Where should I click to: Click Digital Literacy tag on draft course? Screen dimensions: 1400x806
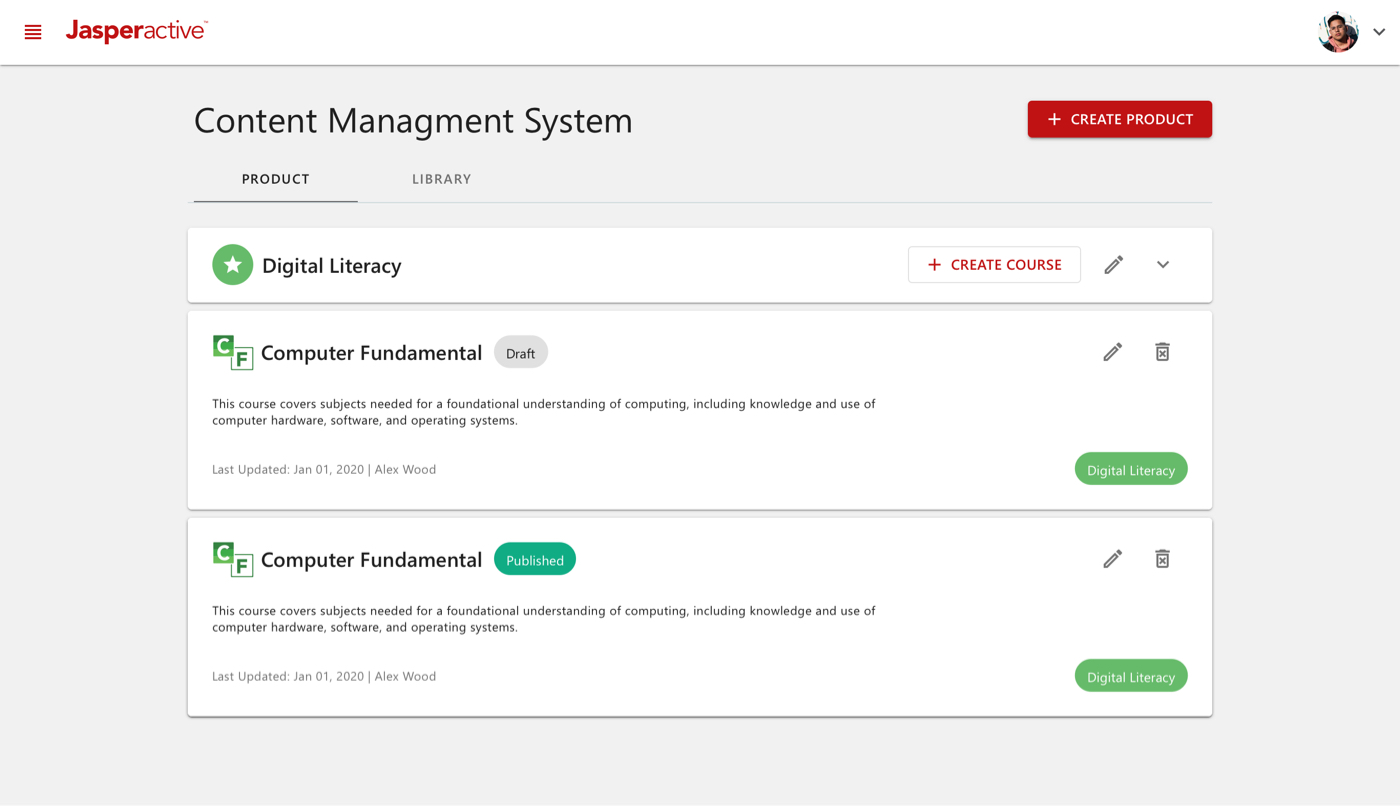(x=1130, y=470)
